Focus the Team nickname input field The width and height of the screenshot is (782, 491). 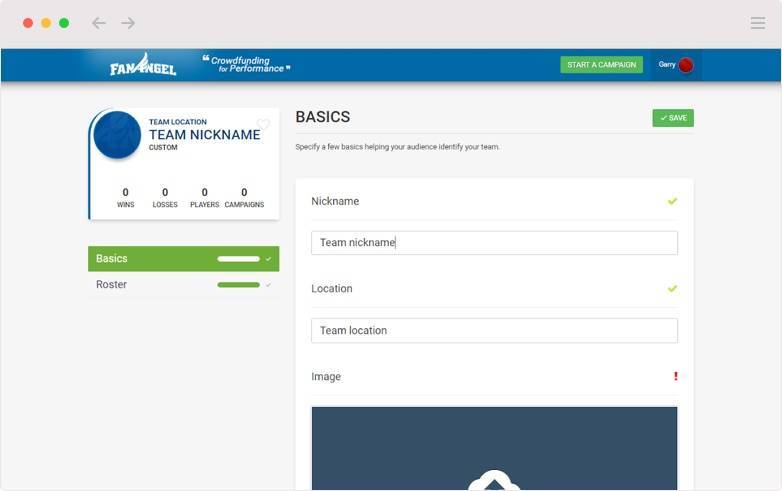pyautogui.click(x=494, y=243)
